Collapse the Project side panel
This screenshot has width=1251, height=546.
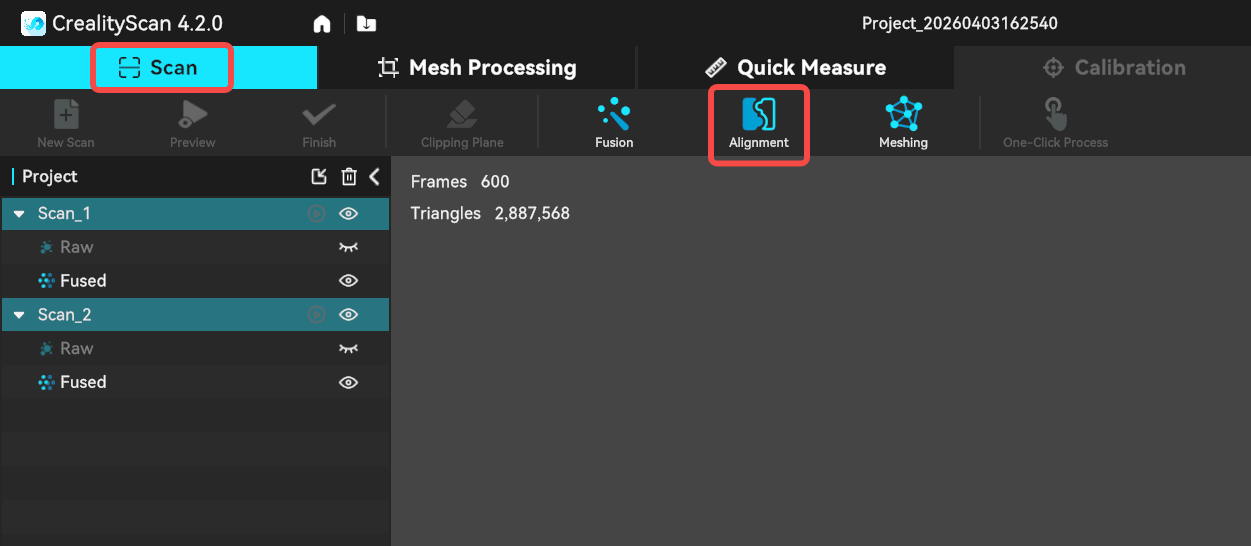(x=375, y=177)
